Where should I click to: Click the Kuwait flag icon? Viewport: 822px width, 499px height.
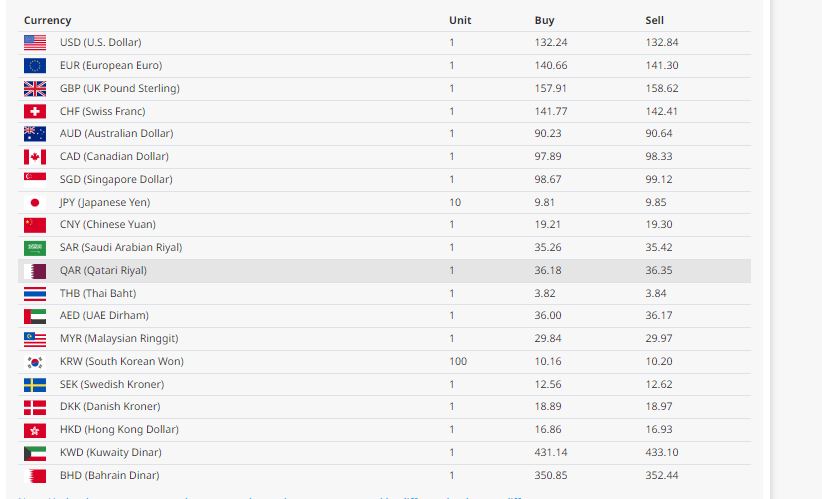(35, 453)
